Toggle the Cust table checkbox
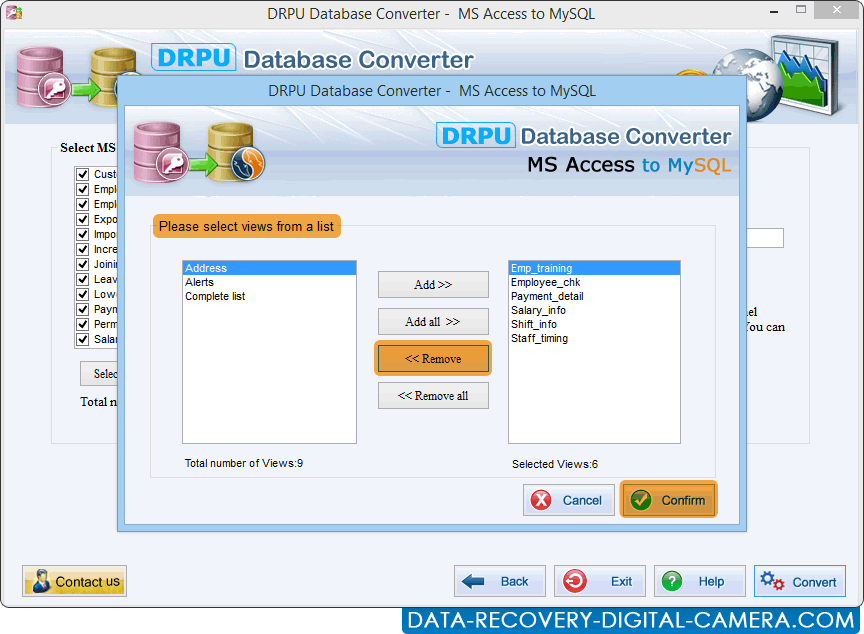 (83, 174)
